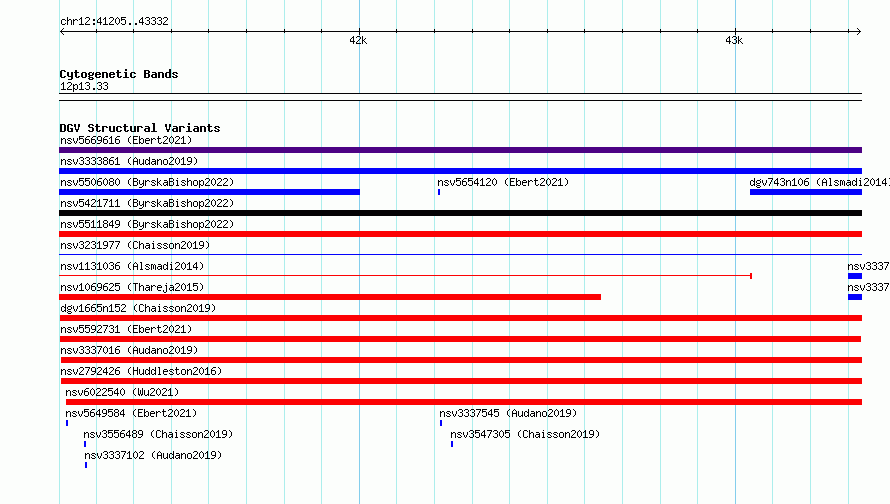Click the small blue mark under nsv5654120
This screenshot has height=504, width=890.
[439, 192]
